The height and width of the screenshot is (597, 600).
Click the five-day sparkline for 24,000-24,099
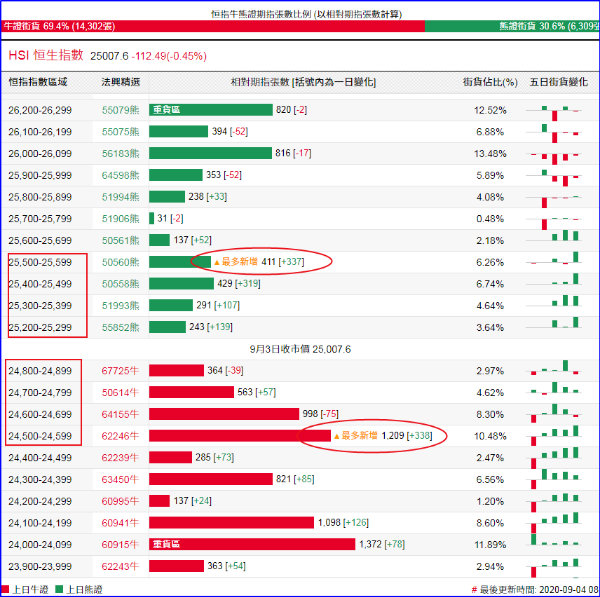point(554,540)
